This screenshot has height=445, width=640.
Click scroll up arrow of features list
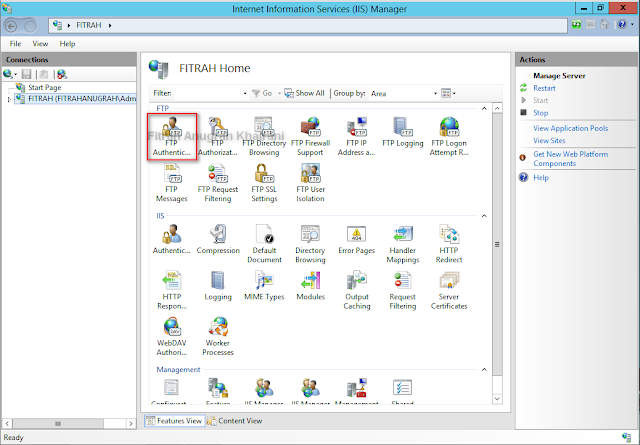pyautogui.click(x=497, y=109)
